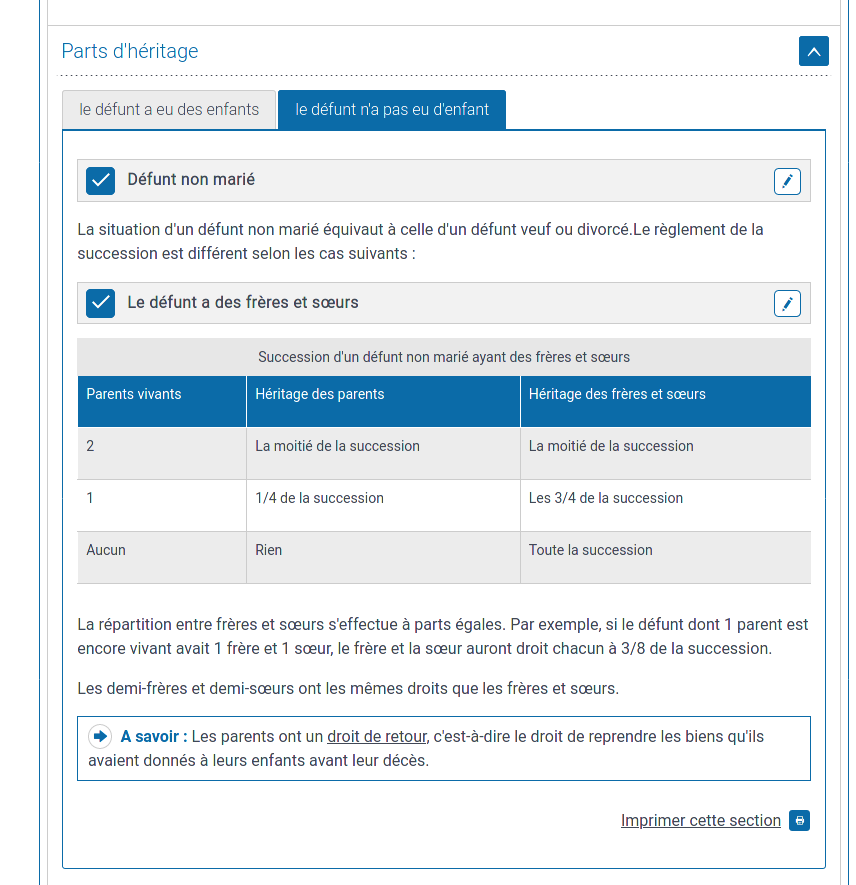Click 'Imprimer cette section' link
Viewport: 856px width, 885px height.
click(x=700, y=821)
